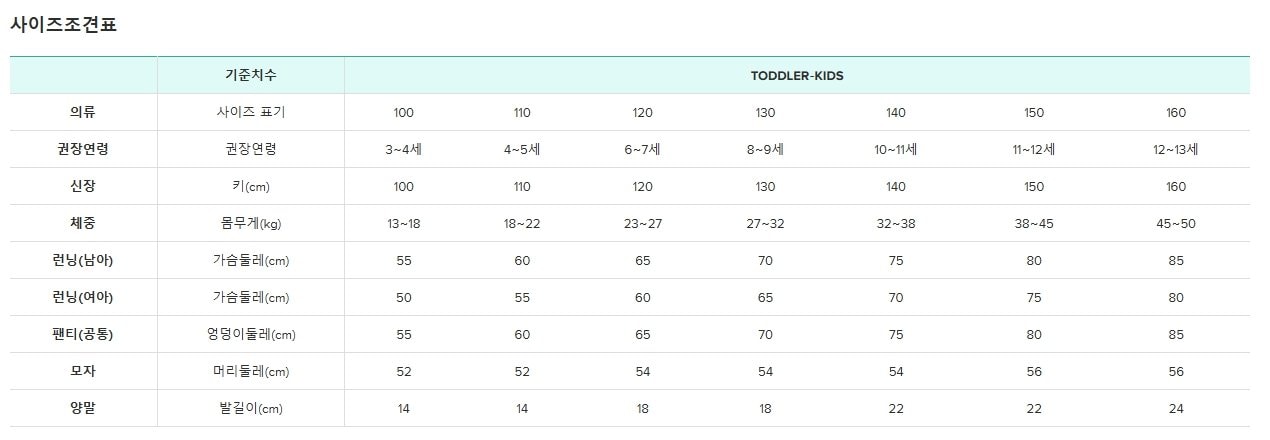
Task: Select the 신장 row label
Action: (x=84, y=187)
